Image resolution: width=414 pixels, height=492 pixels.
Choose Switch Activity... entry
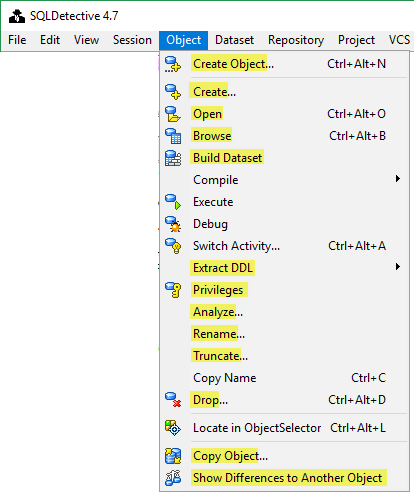[284, 246]
